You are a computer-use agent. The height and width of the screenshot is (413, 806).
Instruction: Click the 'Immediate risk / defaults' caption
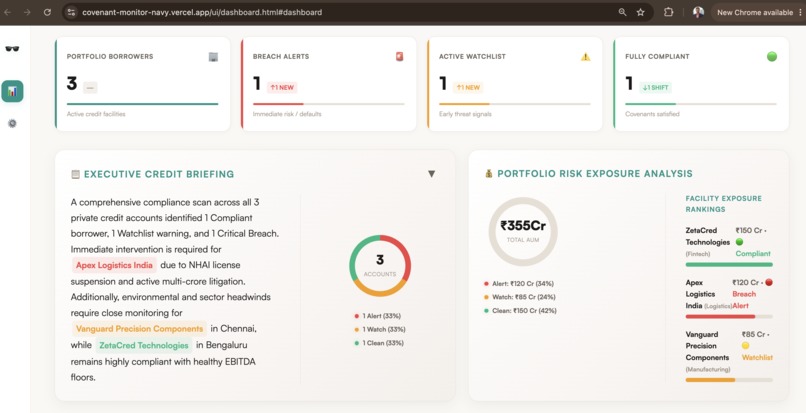coord(287,114)
